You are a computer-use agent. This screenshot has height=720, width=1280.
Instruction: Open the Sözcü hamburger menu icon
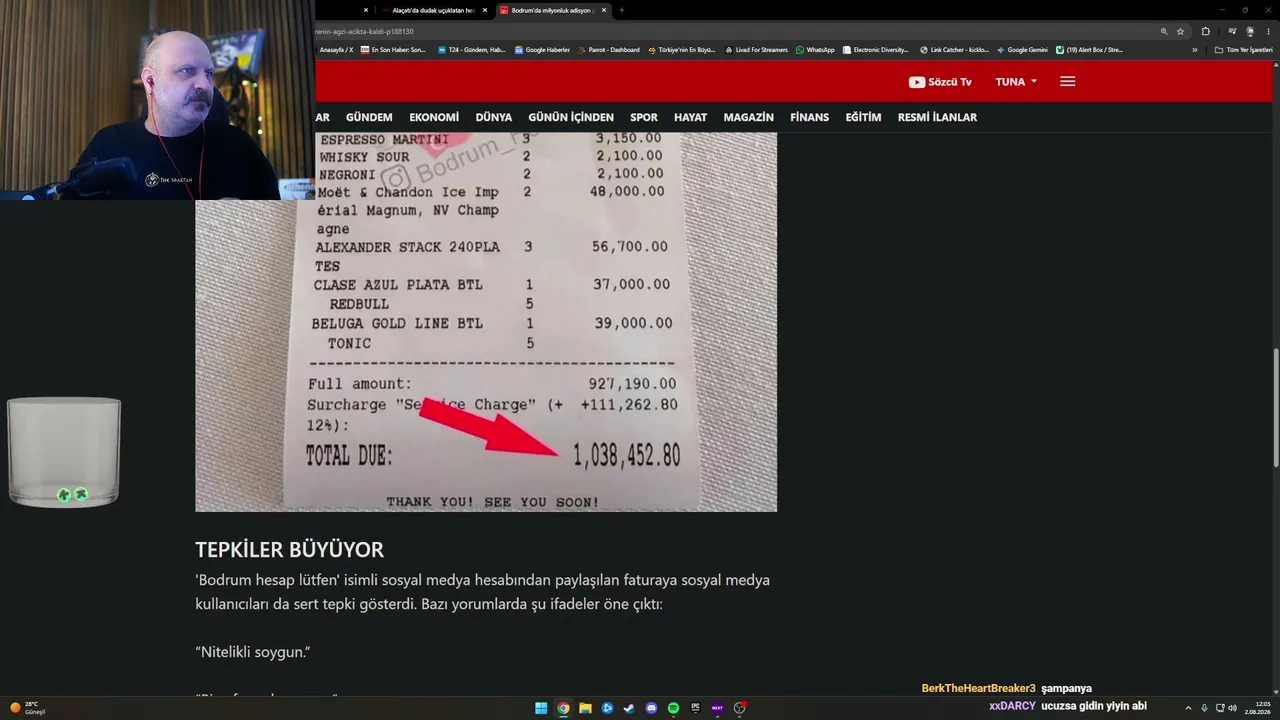[1067, 82]
